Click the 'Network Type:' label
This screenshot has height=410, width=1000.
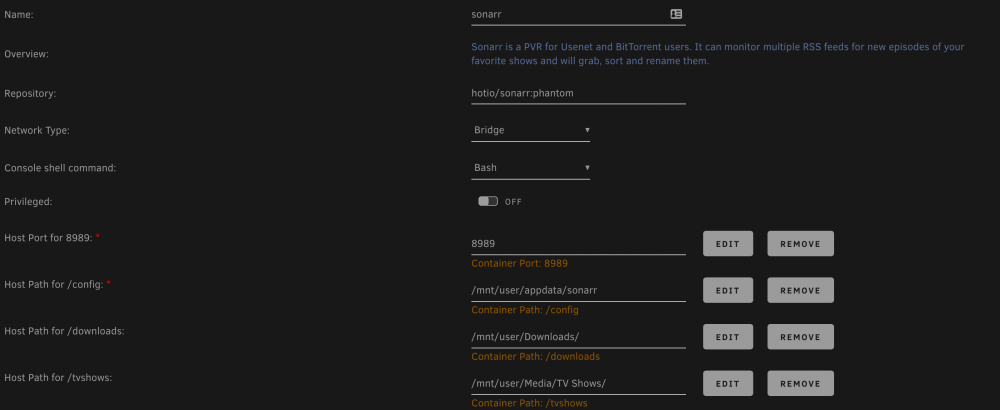point(37,130)
